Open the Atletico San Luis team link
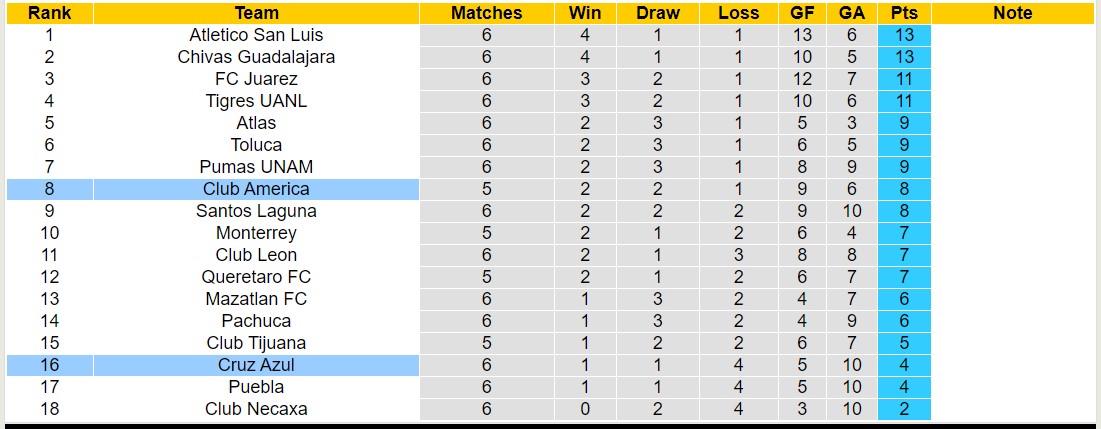Viewport: 1101px width, 429px height. point(256,35)
